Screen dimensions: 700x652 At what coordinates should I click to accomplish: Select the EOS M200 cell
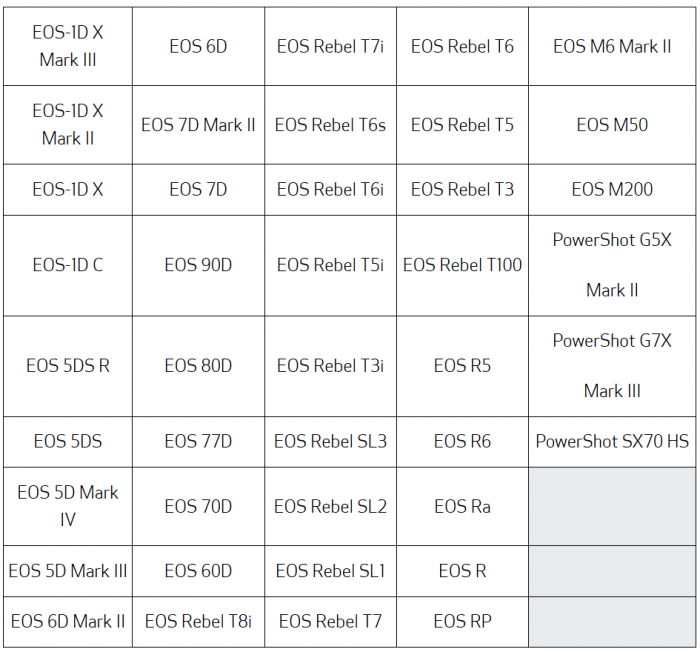coord(612,189)
